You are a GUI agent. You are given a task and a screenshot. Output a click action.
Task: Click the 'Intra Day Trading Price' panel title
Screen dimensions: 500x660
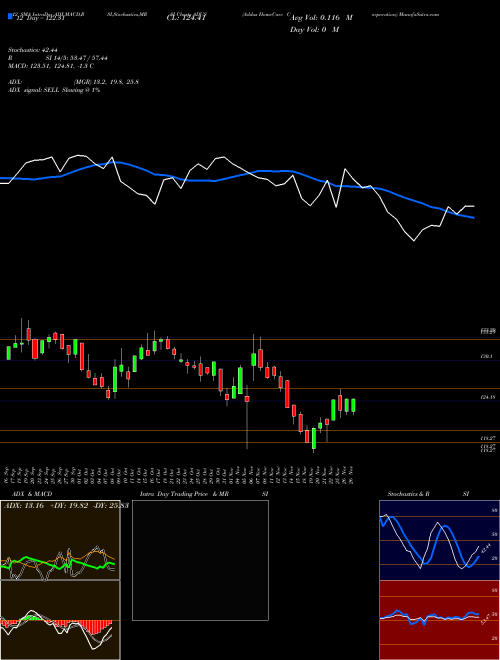(x=174, y=494)
